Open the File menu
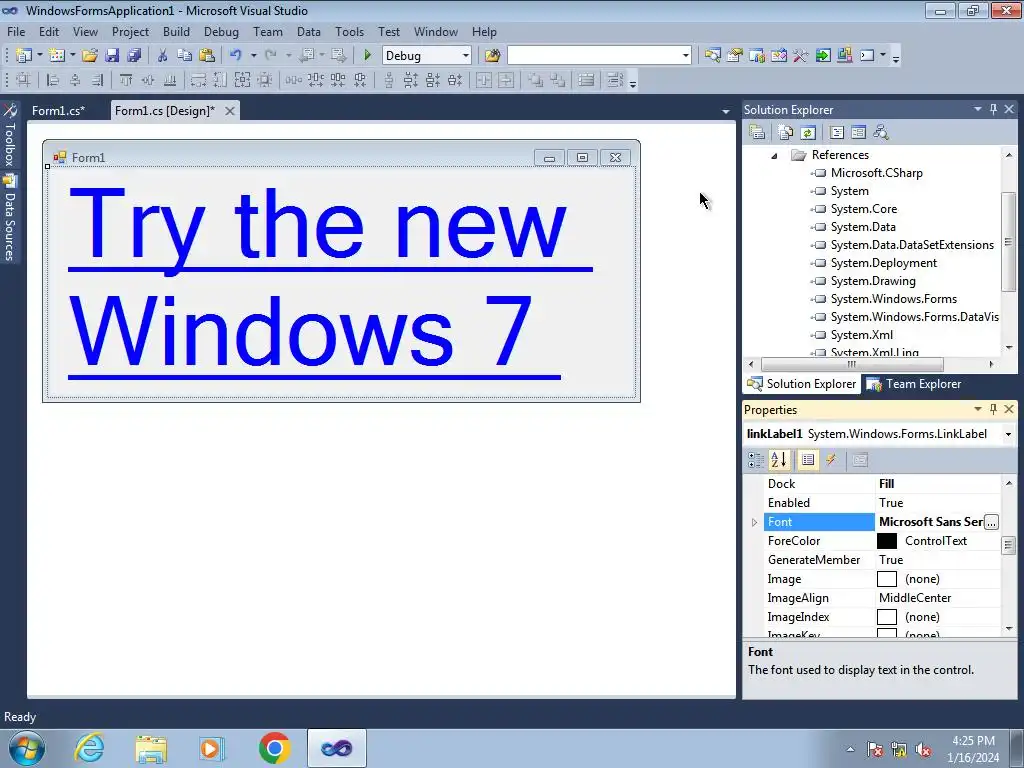 pyautogui.click(x=16, y=31)
